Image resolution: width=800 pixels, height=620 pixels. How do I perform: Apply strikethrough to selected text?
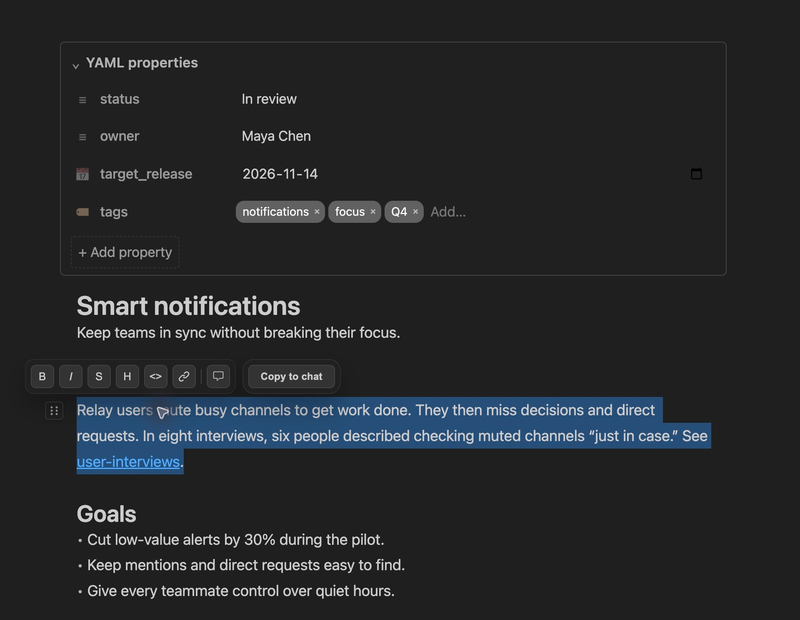click(x=99, y=377)
